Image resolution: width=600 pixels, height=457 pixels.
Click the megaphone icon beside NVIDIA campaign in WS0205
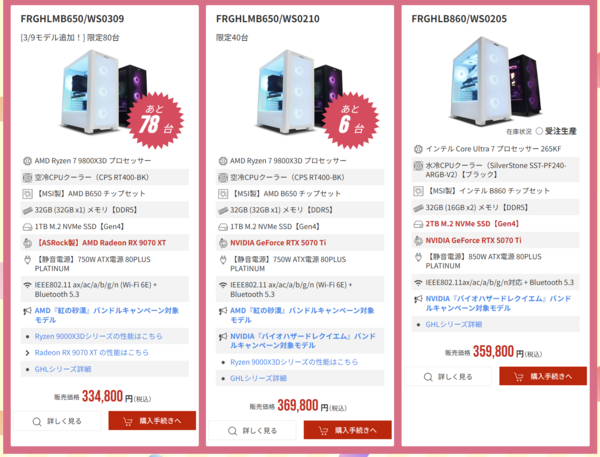(x=418, y=299)
